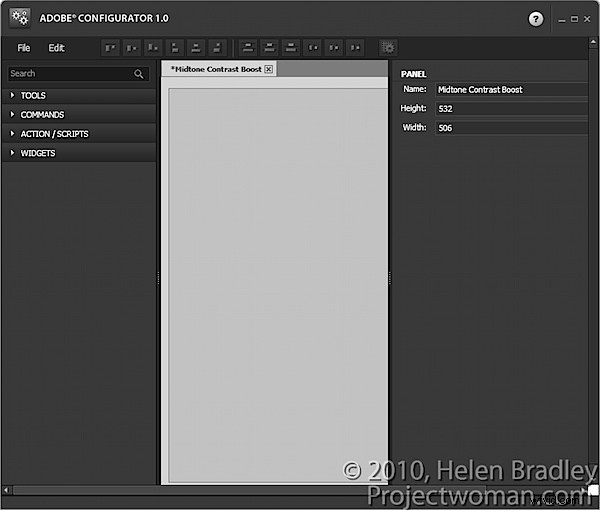Image resolution: width=600 pixels, height=510 pixels.
Task: Select the Midtone Contrast Boost tab
Action: 216,69
